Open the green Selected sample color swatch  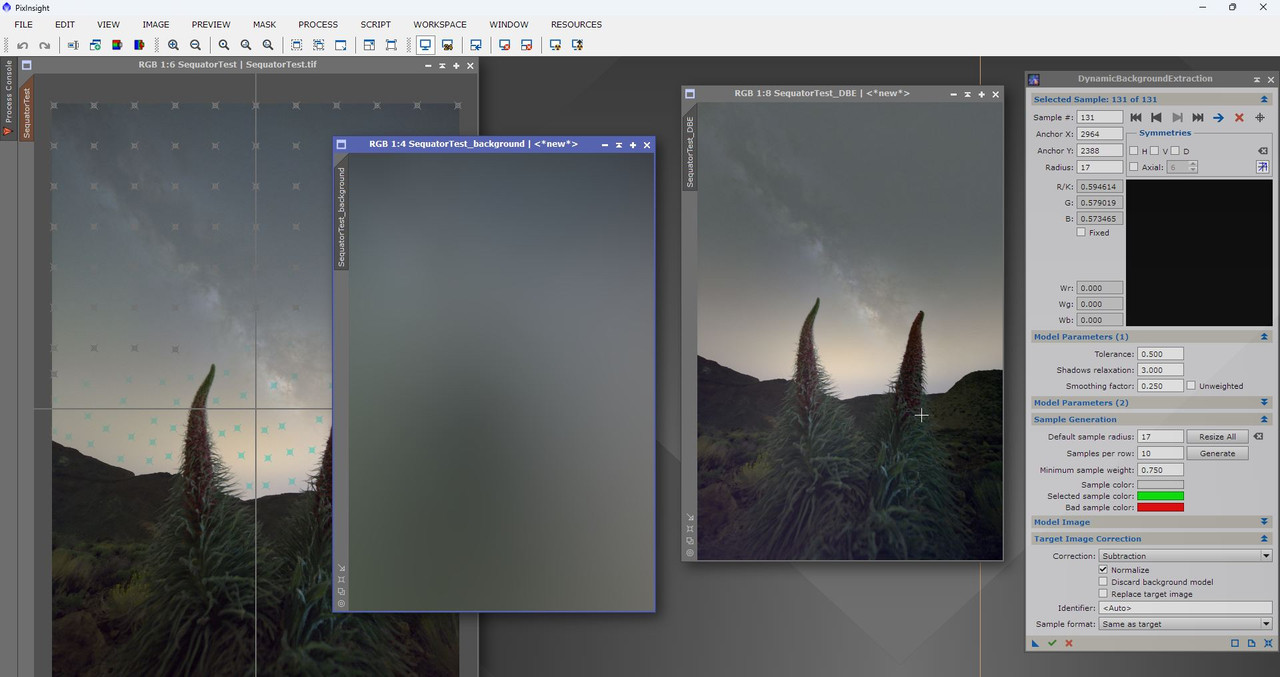[1160, 496]
